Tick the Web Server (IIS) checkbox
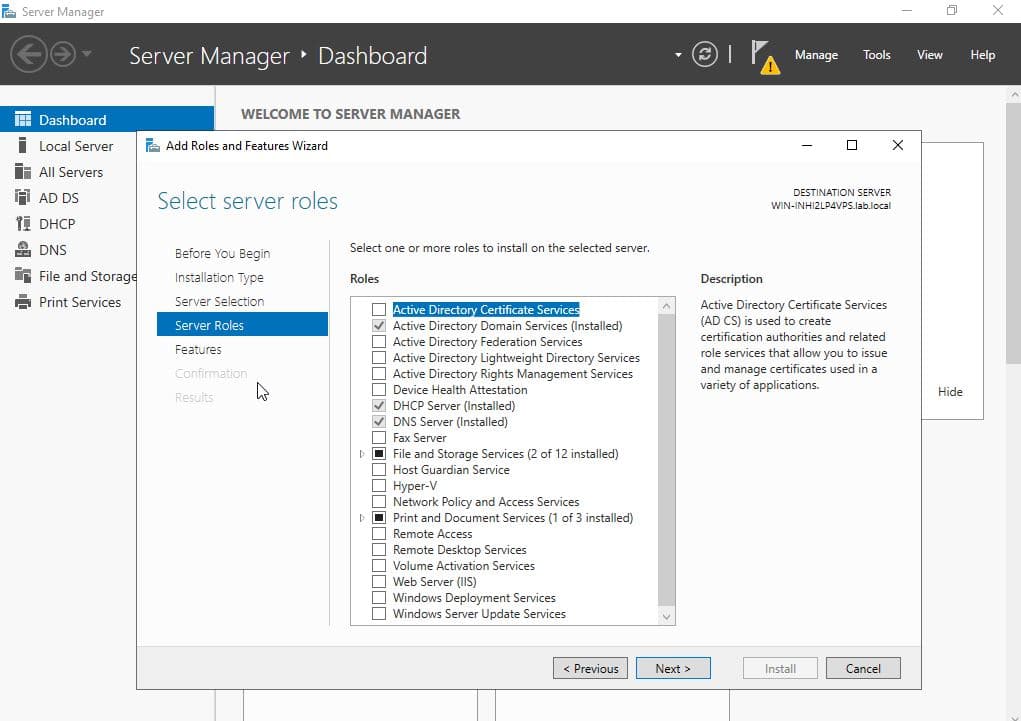This screenshot has height=721, width=1021. (x=379, y=582)
